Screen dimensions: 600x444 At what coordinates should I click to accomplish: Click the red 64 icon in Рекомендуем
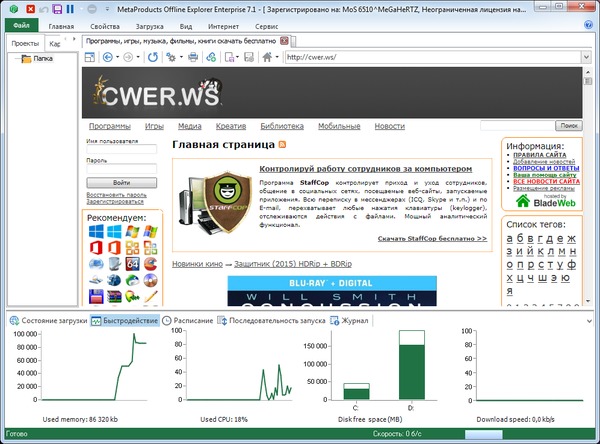(132, 264)
